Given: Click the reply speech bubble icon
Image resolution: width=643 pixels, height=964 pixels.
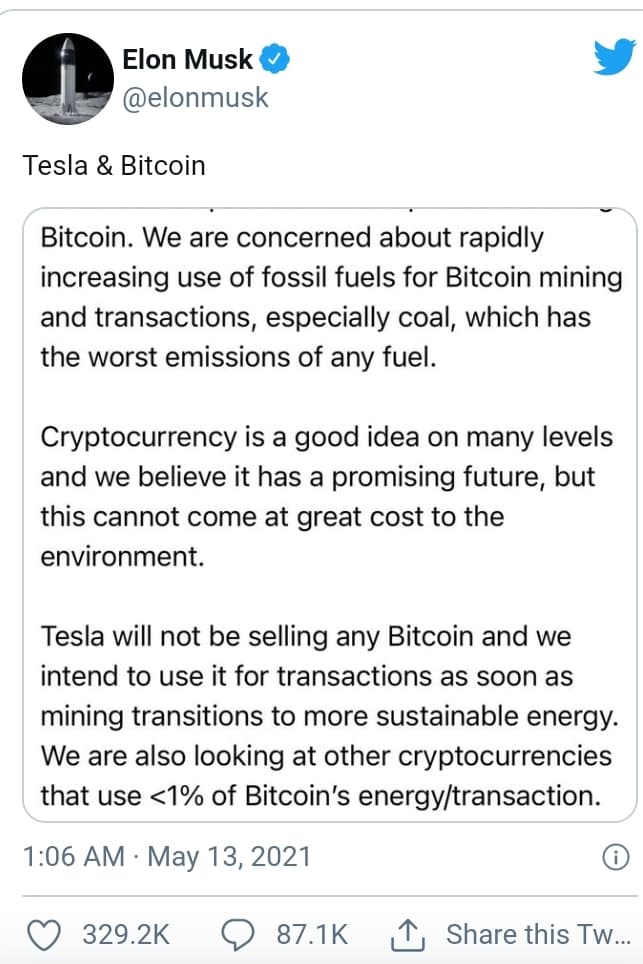Looking at the screenshot, I should 237,935.
